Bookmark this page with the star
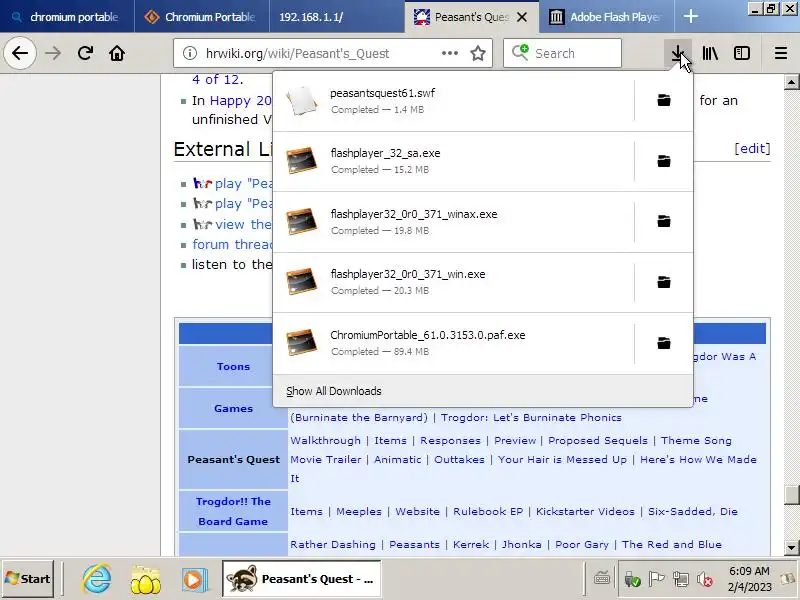The width and height of the screenshot is (800, 600). (478, 53)
